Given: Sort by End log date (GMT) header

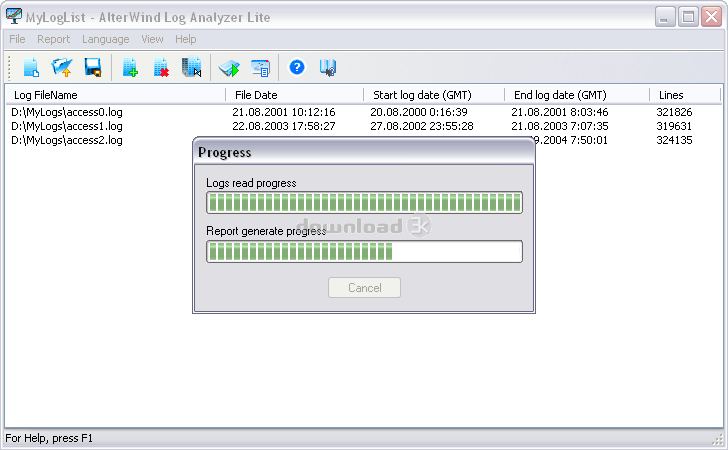Looking at the screenshot, I should [x=577, y=95].
